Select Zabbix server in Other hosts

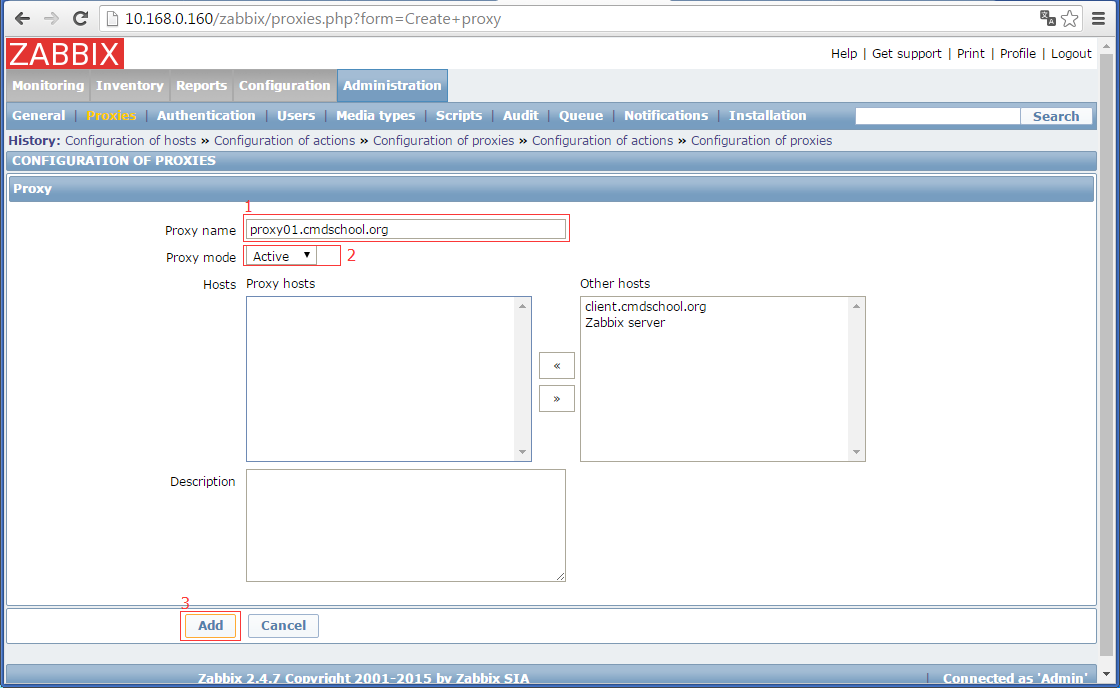pyautogui.click(x=625, y=323)
